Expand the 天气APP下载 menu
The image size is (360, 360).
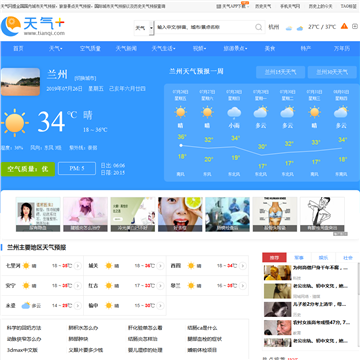[233, 6]
